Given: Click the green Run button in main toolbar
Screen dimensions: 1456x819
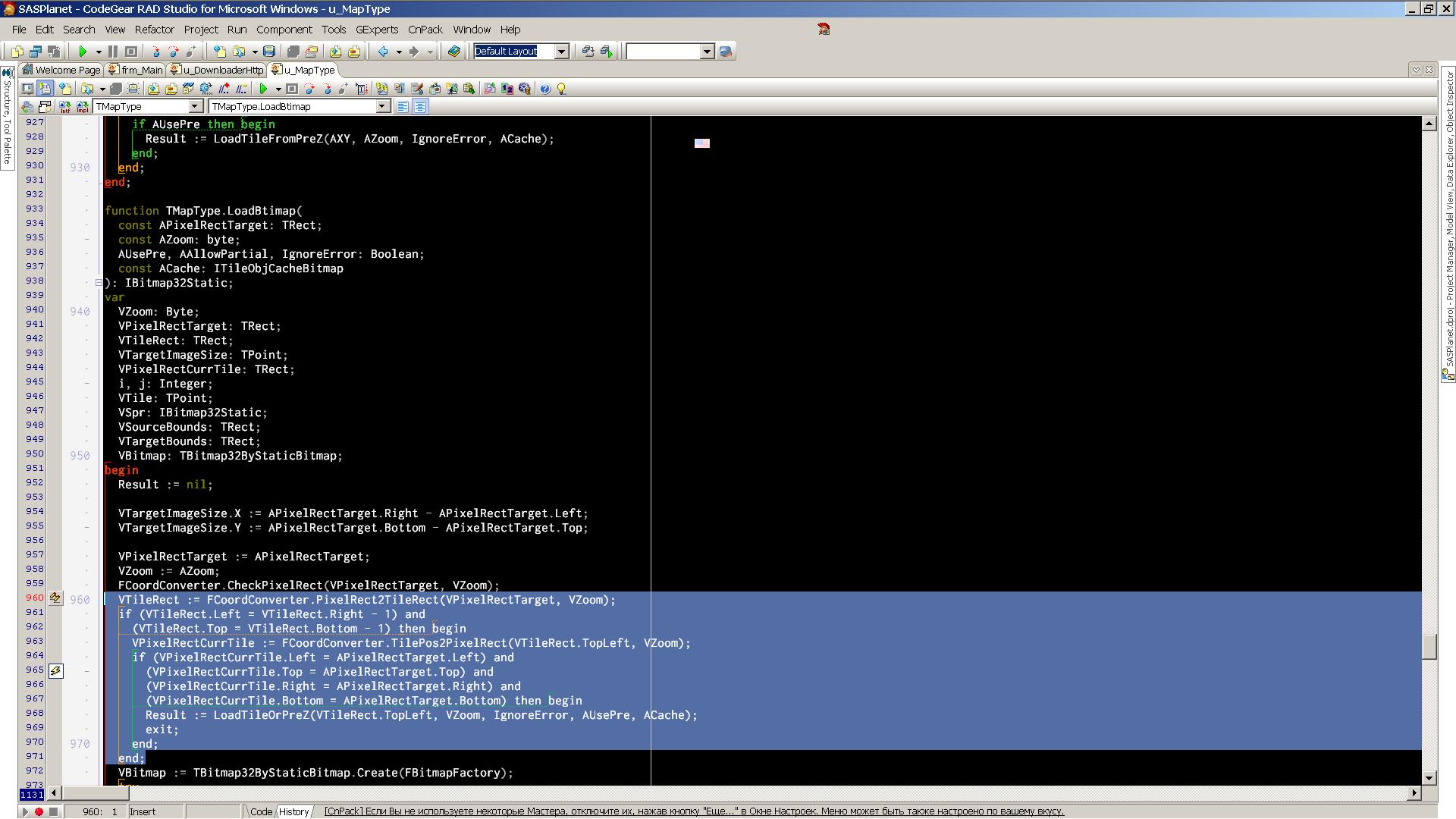Looking at the screenshot, I should tap(83, 52).
